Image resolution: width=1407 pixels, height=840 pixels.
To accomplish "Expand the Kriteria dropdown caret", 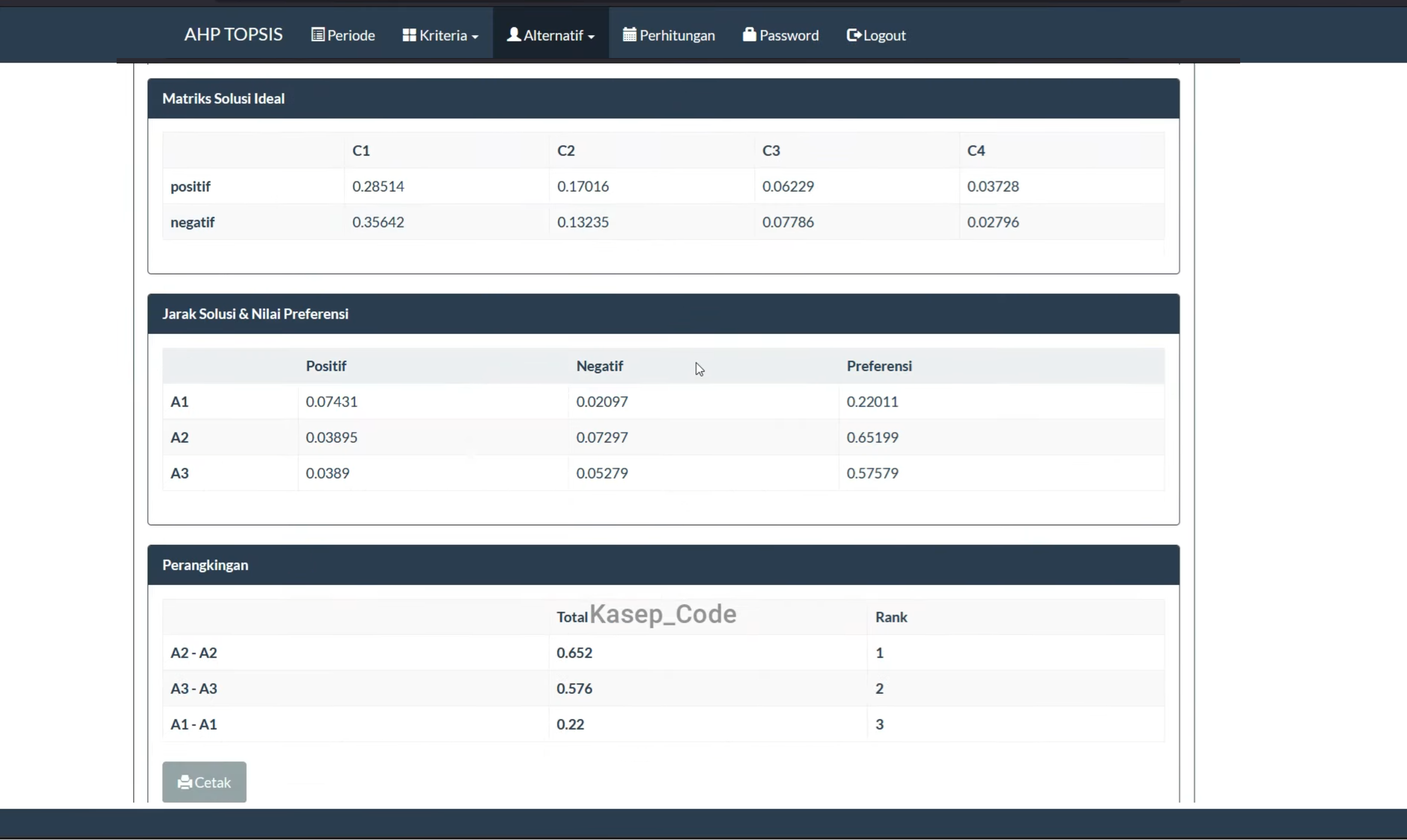I will pyautogui.click(x=475, y=37).
